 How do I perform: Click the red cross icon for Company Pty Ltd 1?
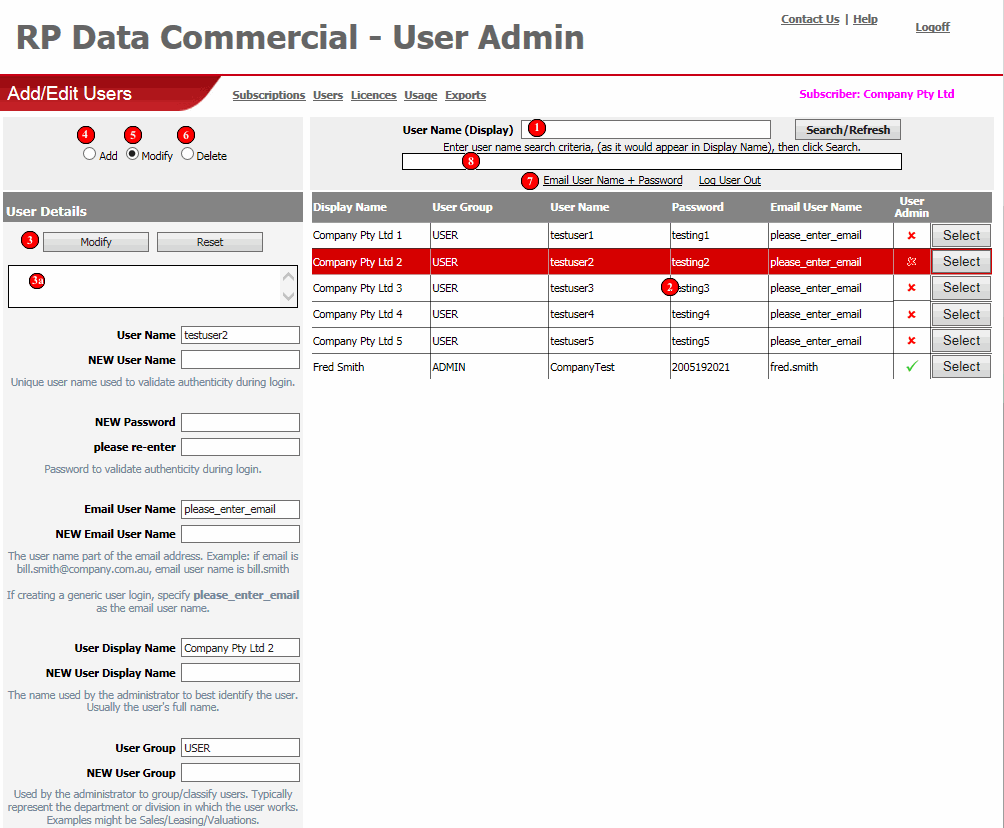(911, 236)
